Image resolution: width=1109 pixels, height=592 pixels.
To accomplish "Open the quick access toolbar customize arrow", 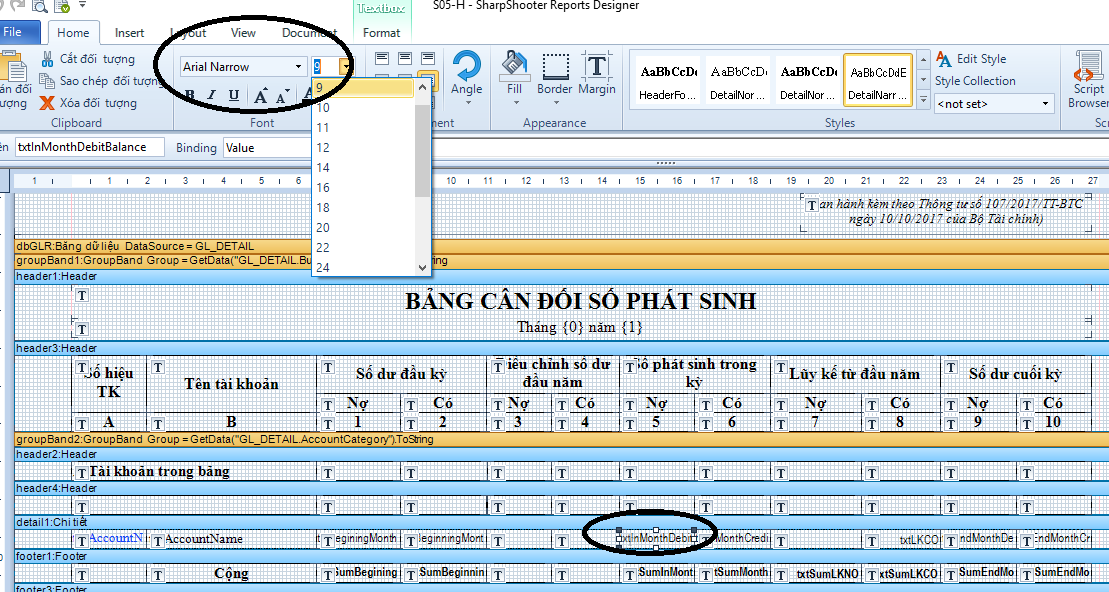I will click(x=83, y=6).
